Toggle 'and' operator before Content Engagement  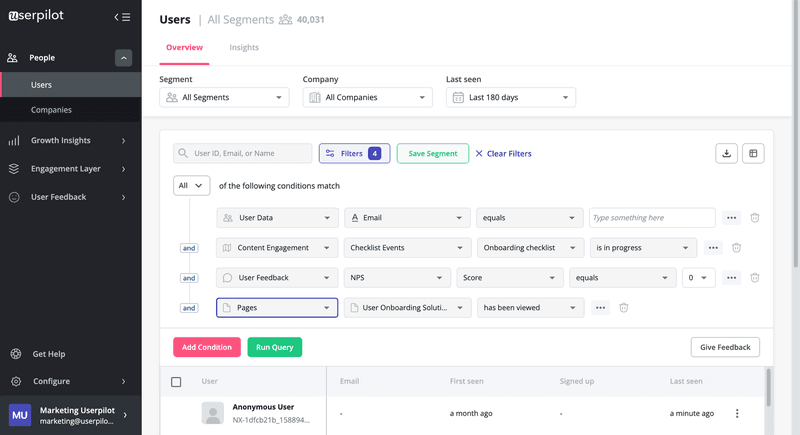(189, 248)
